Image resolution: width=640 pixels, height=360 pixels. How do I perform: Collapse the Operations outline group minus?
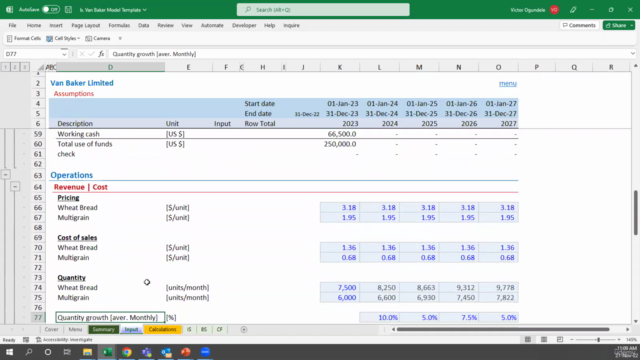click(x=5, y=175)
